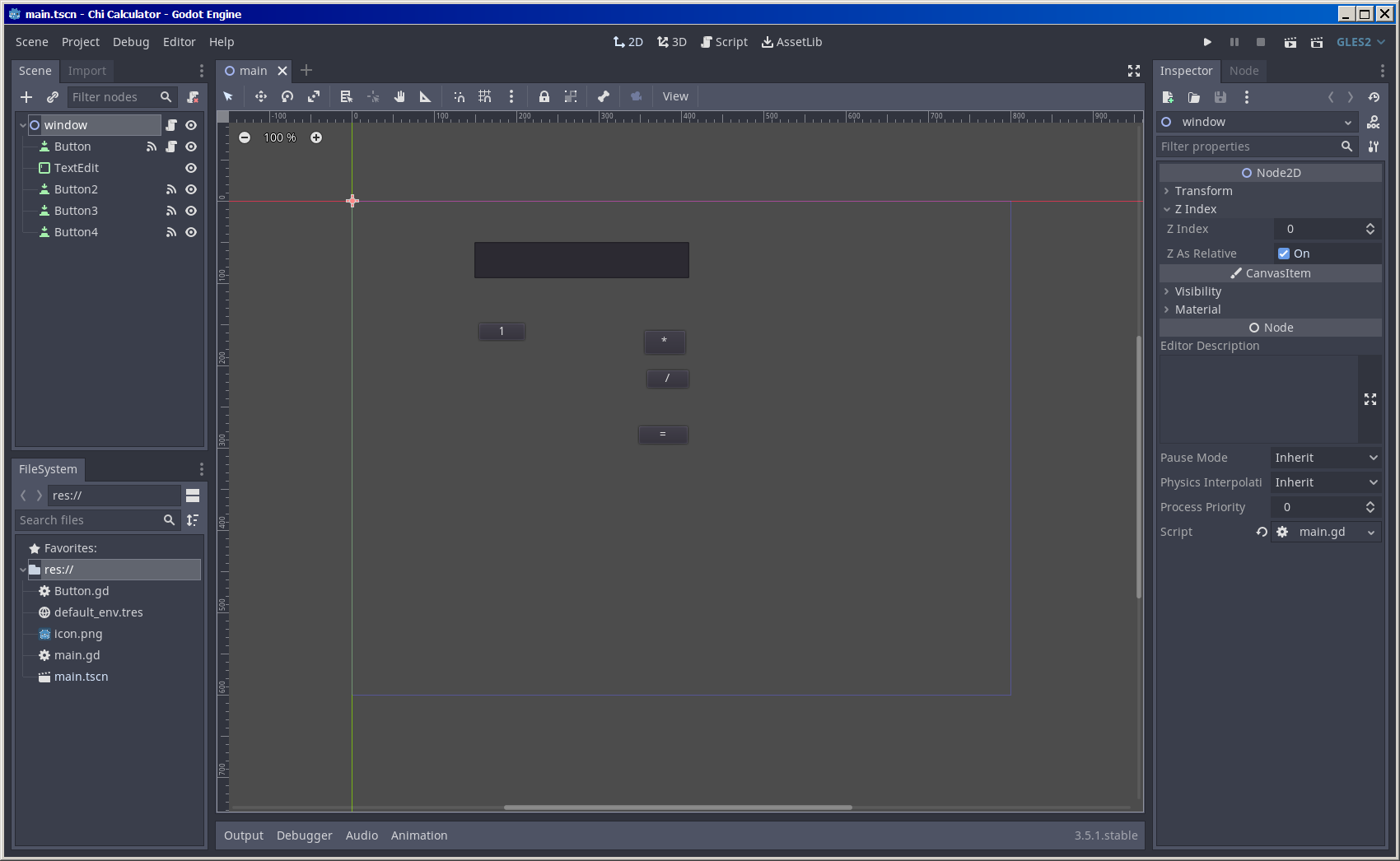
Task: Open the Output bottom panel
Action: (244, 835)
